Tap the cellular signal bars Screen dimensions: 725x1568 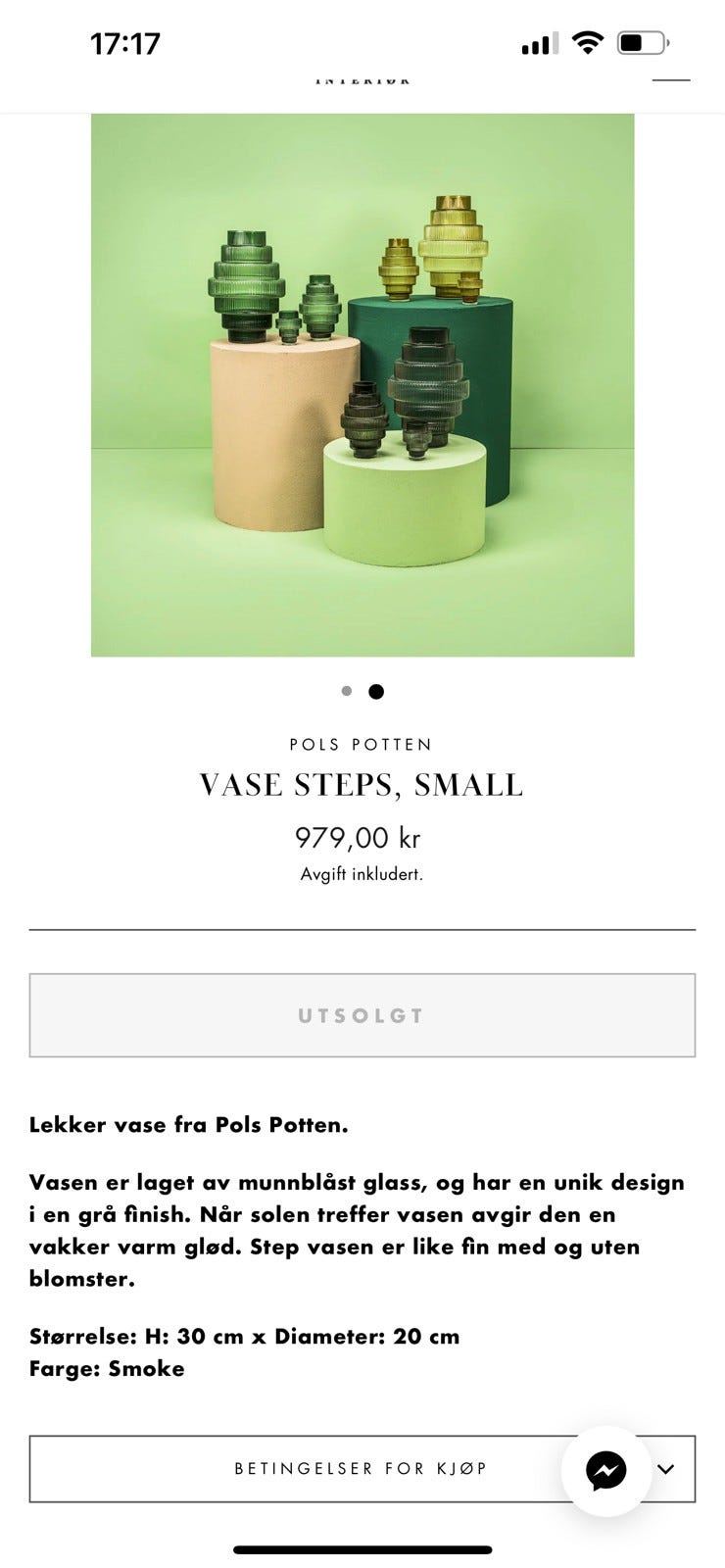point(540,43)
